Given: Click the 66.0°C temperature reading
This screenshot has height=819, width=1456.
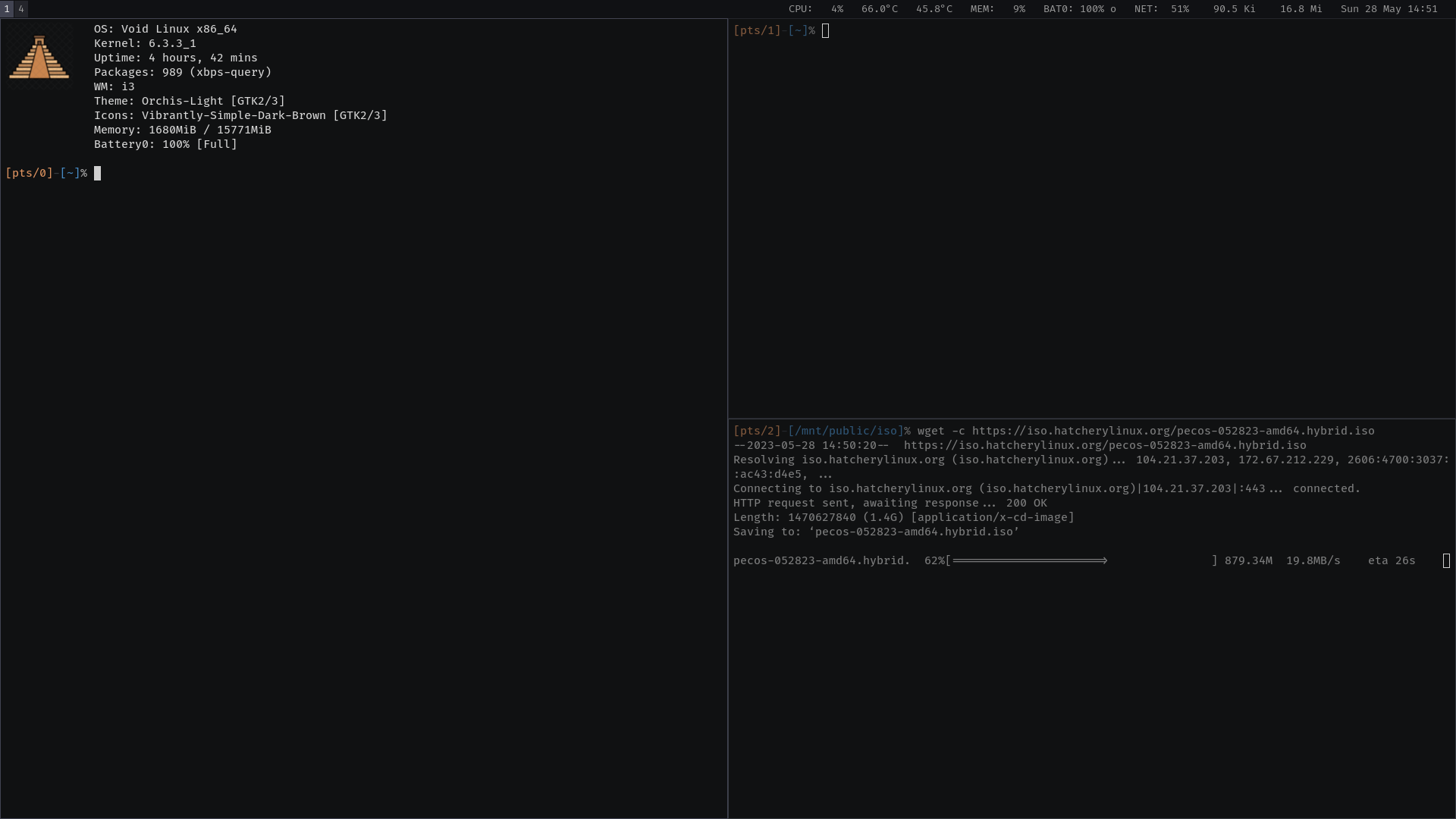Looking at the screenshot, I should pos(879,9).
